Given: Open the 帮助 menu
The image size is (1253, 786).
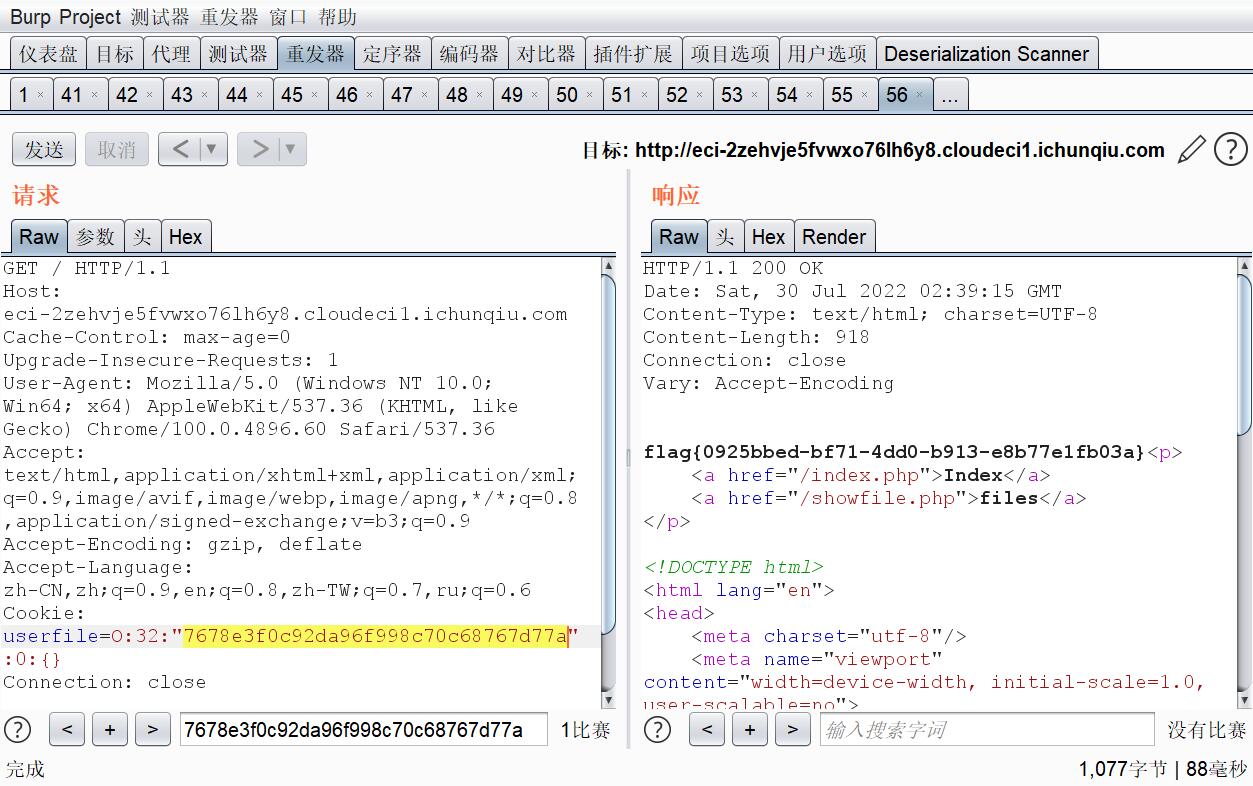Looking at the screenshot, I should click(338, 17).
